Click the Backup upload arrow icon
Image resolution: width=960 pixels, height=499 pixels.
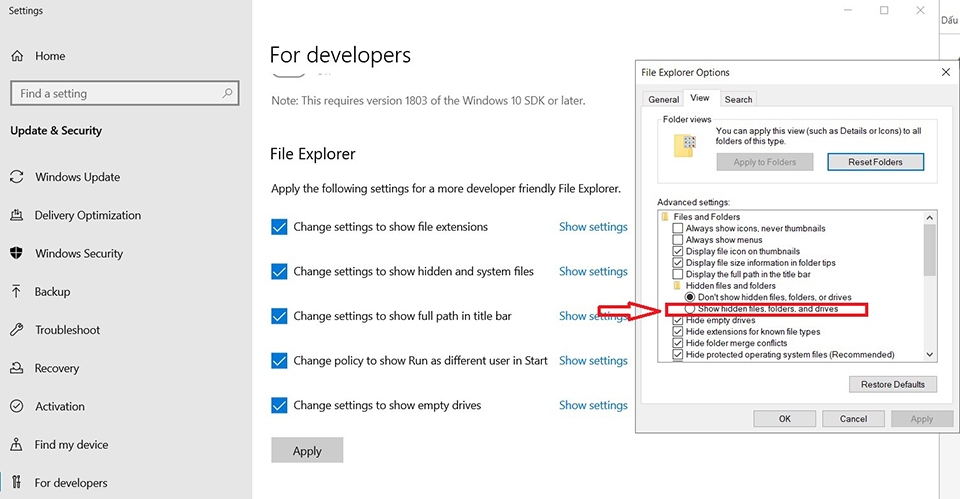17,291
